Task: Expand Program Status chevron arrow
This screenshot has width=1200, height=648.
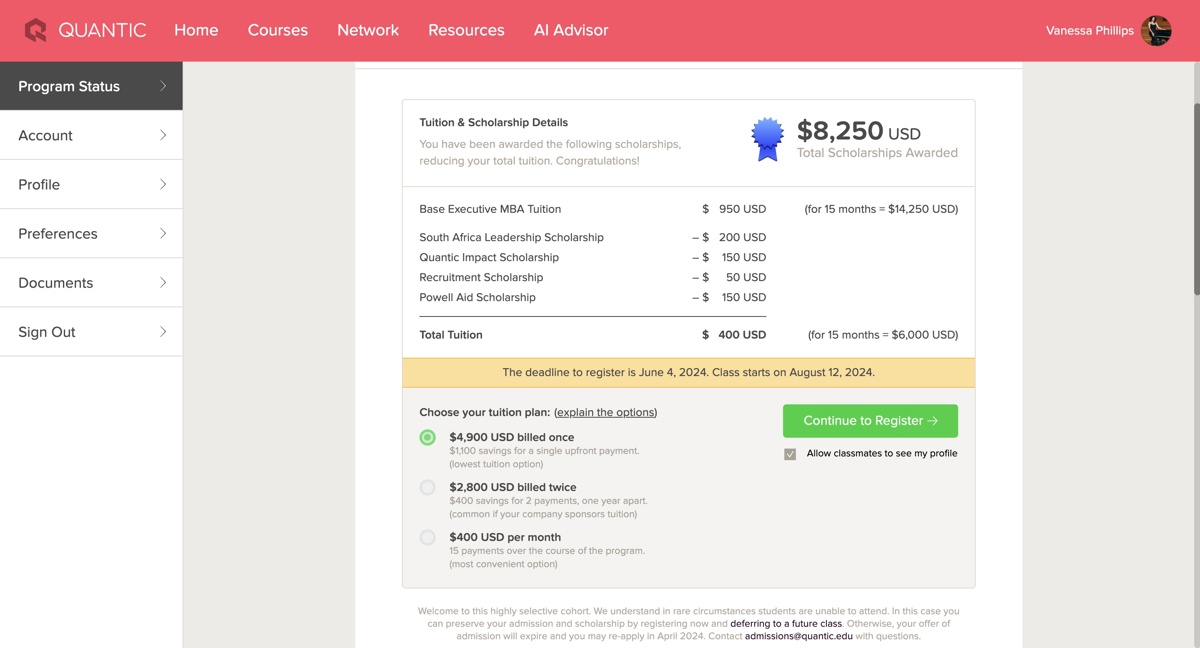Action: [x=163, y=86]
